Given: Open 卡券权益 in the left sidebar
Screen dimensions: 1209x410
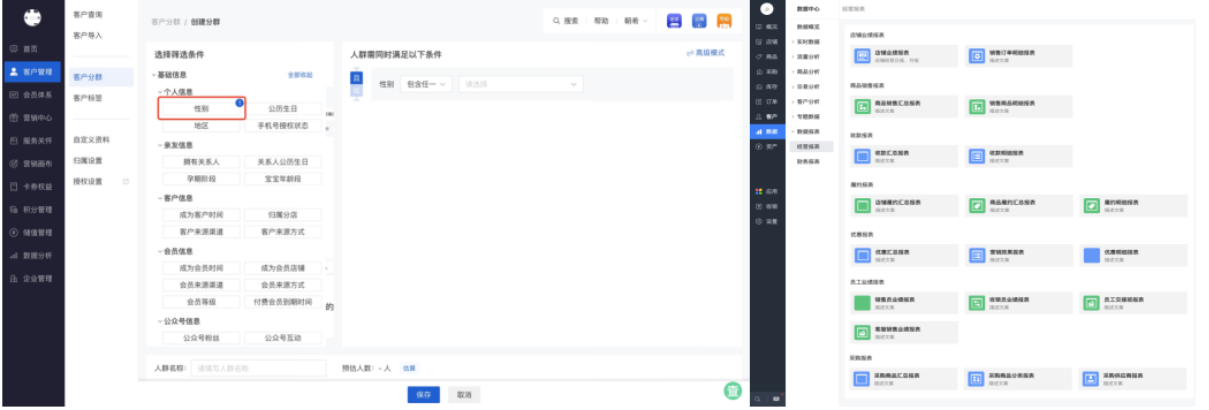Looking at the screenshot, I should click(x=32, y=187).
